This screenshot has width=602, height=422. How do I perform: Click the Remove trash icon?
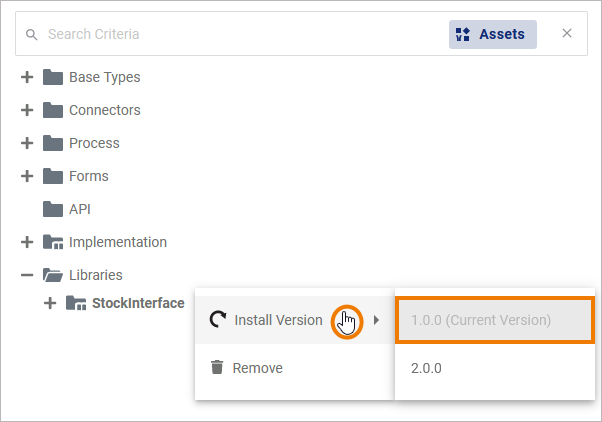click(x=217, y=368)
